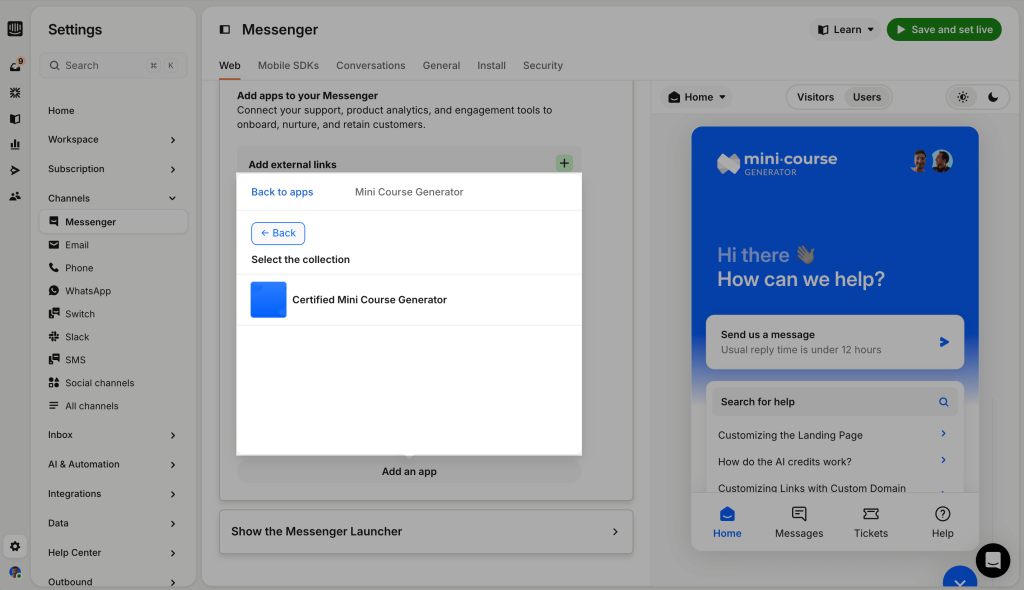Expand the Inbox settings section
Image resolution: width=1024 pixels, height=590 pixels.
112,435
